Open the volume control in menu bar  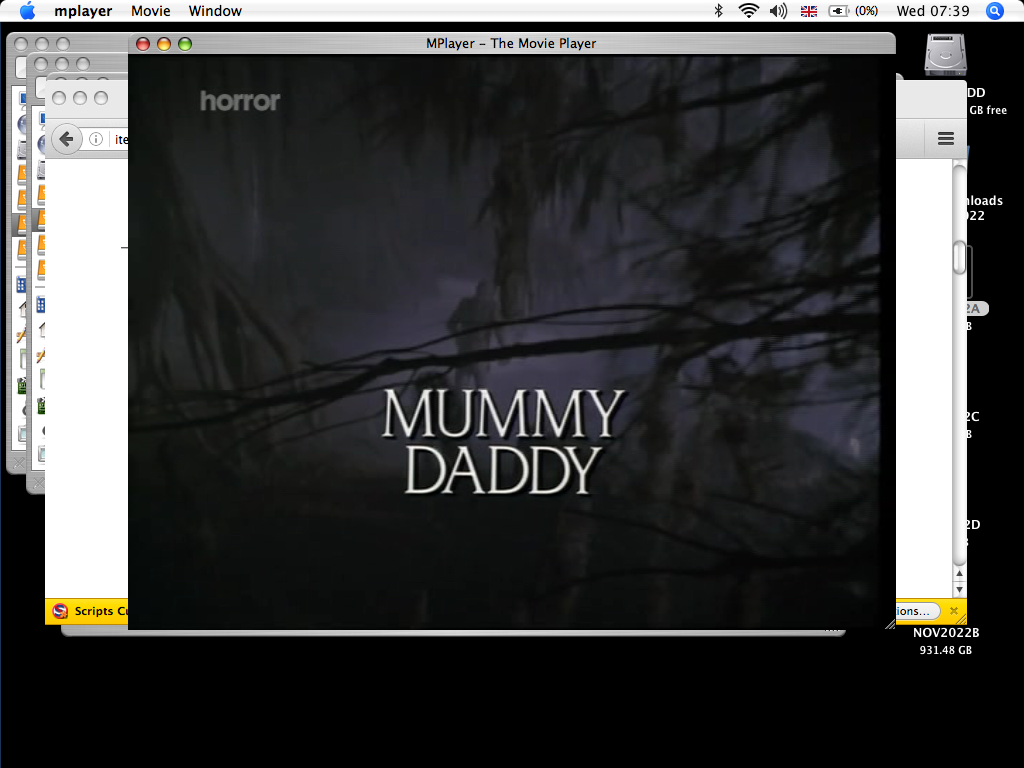pos(778,11)
